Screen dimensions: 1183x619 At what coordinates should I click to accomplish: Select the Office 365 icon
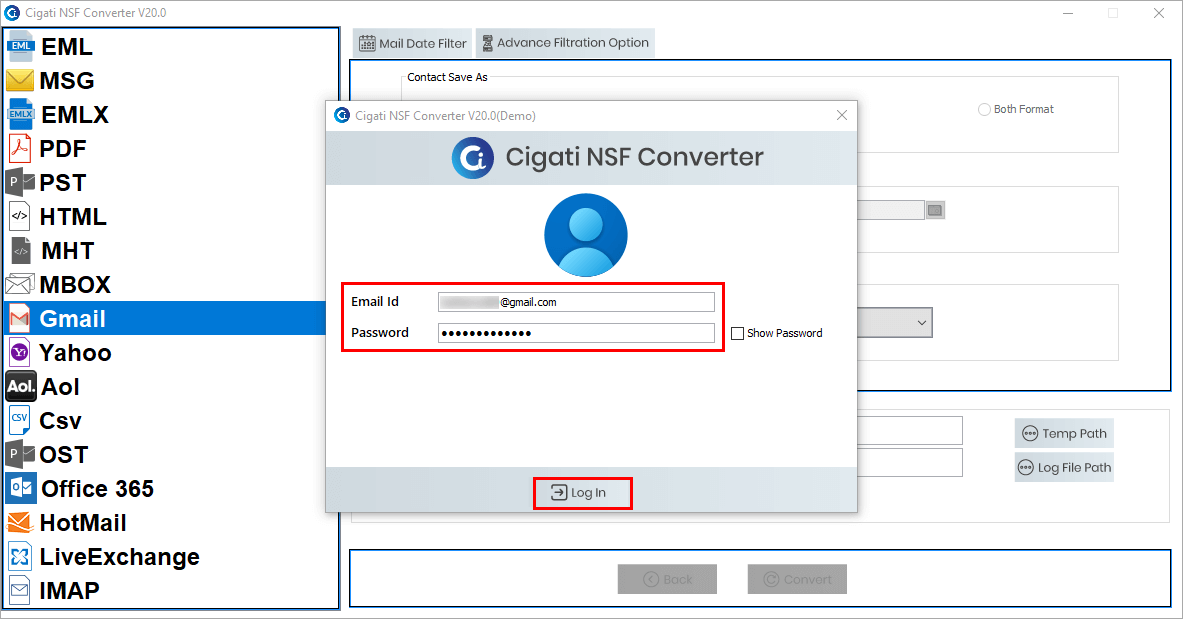coord(20,488)
